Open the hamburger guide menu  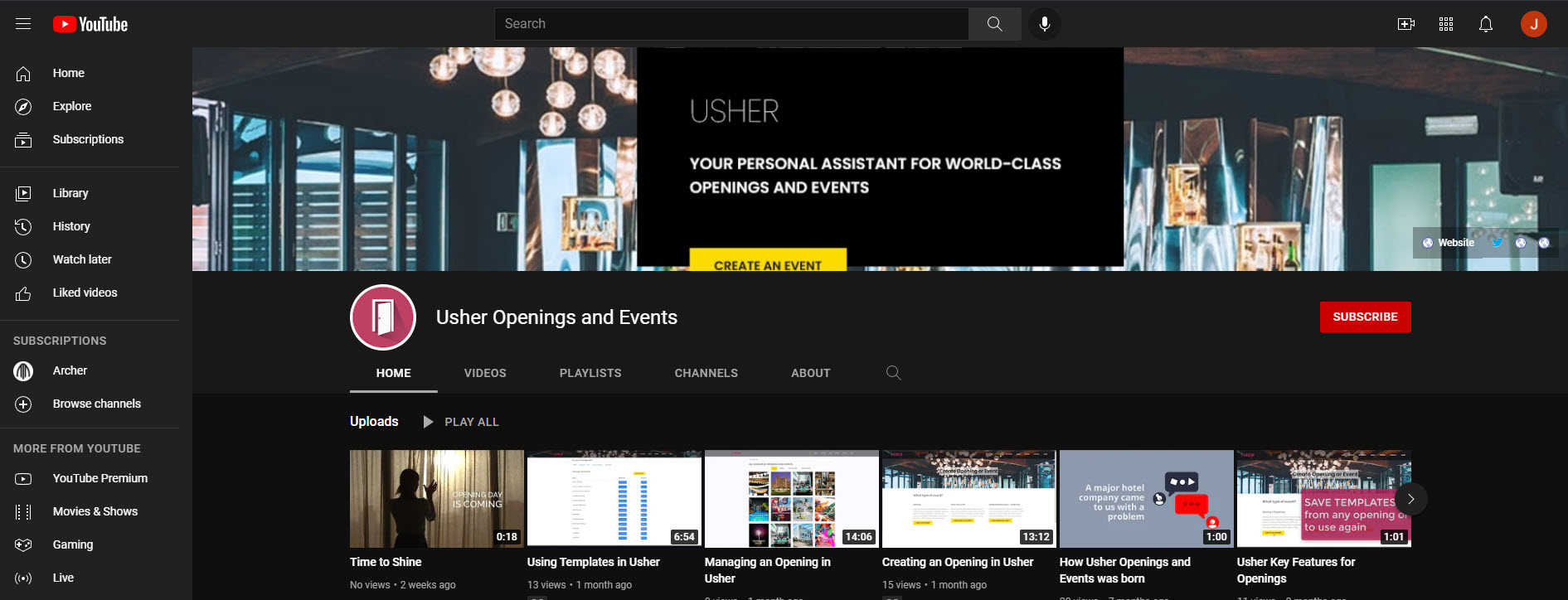[x=23, y=24]
